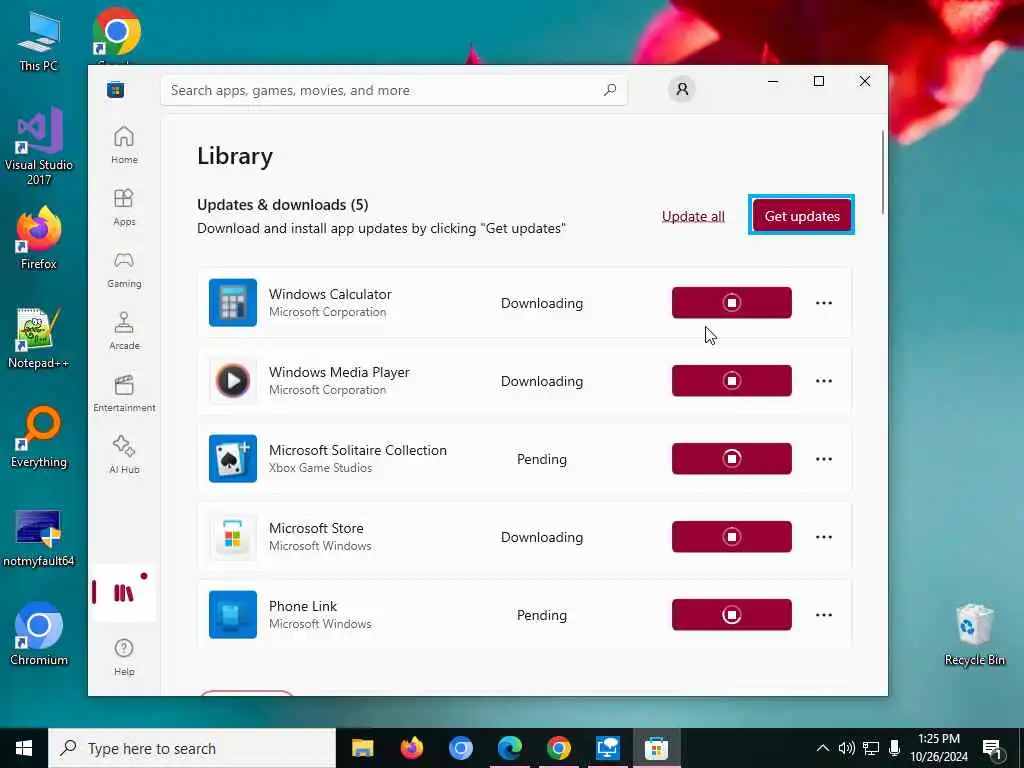Click the Microsoft Store taskbar icon
This screenshot has width=1024, height=768.
point(656,748)
